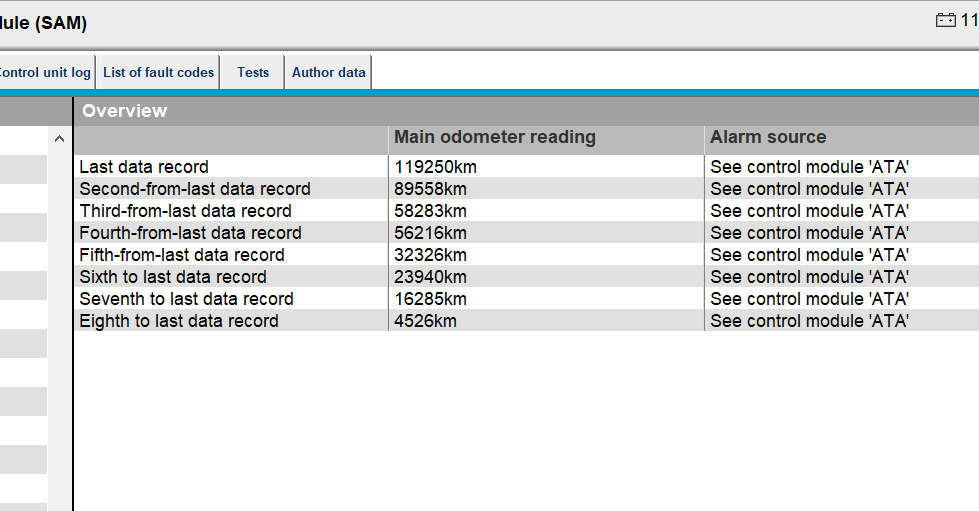The width and height of the screenshot is (979, 511).
Task: Click the Overview panel header
Action: [125, 111]
